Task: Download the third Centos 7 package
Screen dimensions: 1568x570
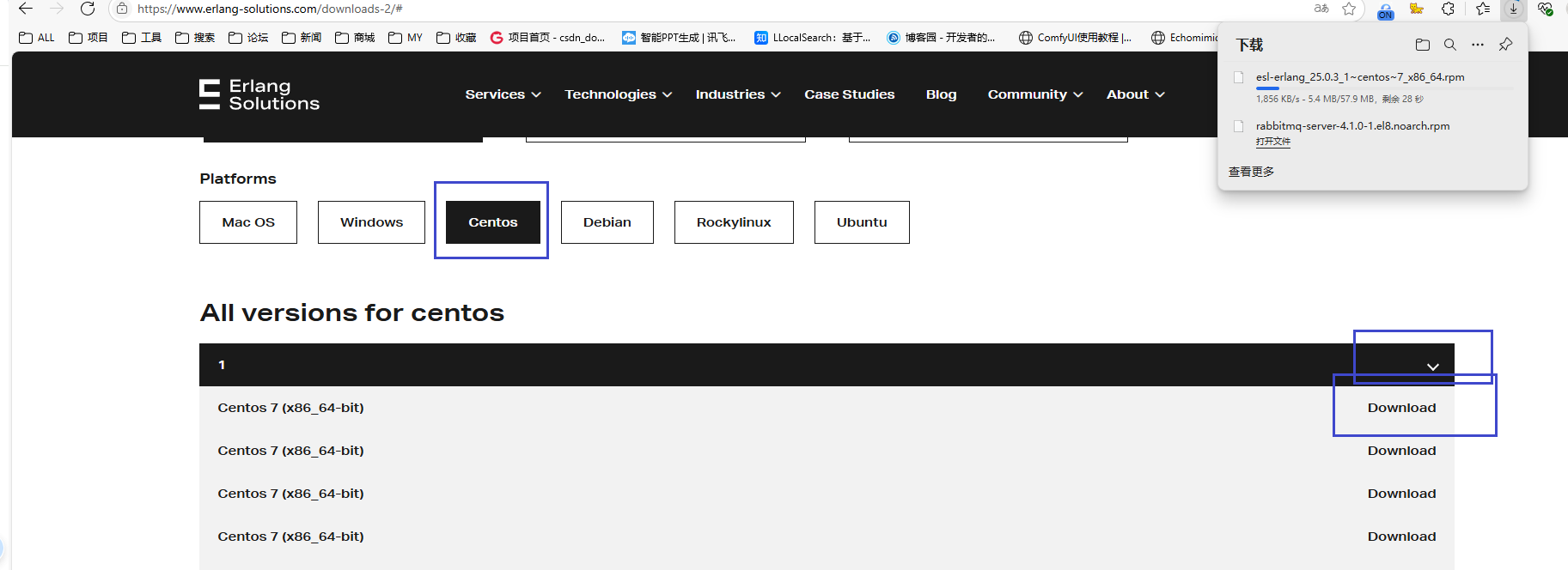Action: [1401, 494]
